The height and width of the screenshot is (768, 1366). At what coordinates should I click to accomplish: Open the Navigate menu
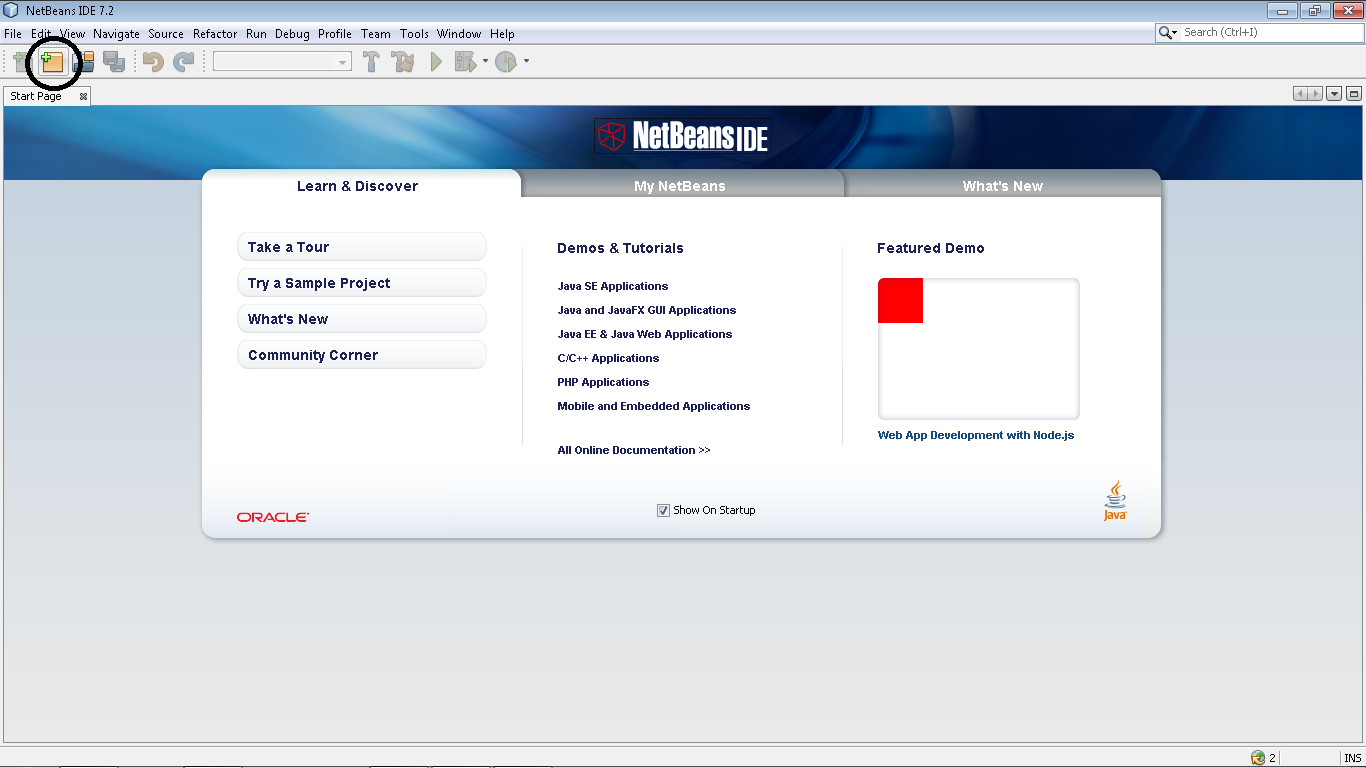click(117, 34)
